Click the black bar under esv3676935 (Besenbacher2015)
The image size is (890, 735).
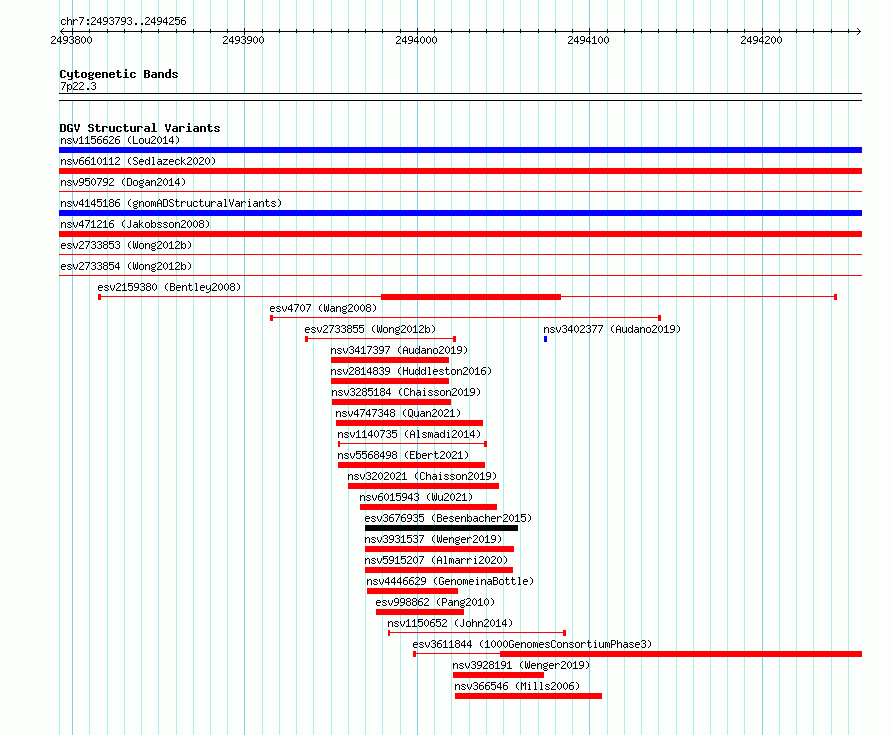441,528
